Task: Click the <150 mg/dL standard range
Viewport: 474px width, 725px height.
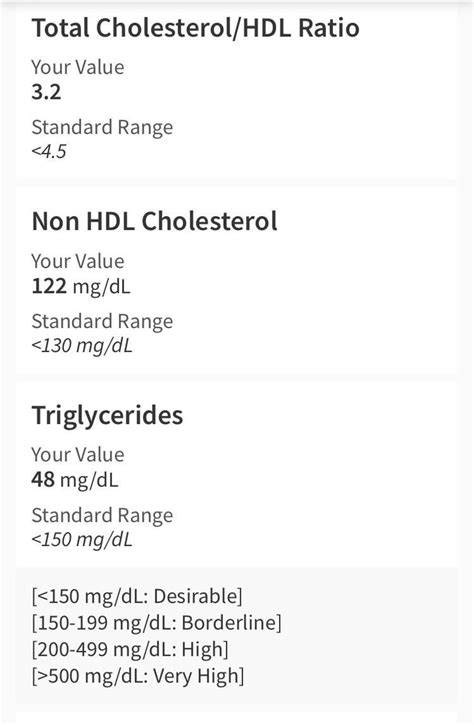Action: 82,540
